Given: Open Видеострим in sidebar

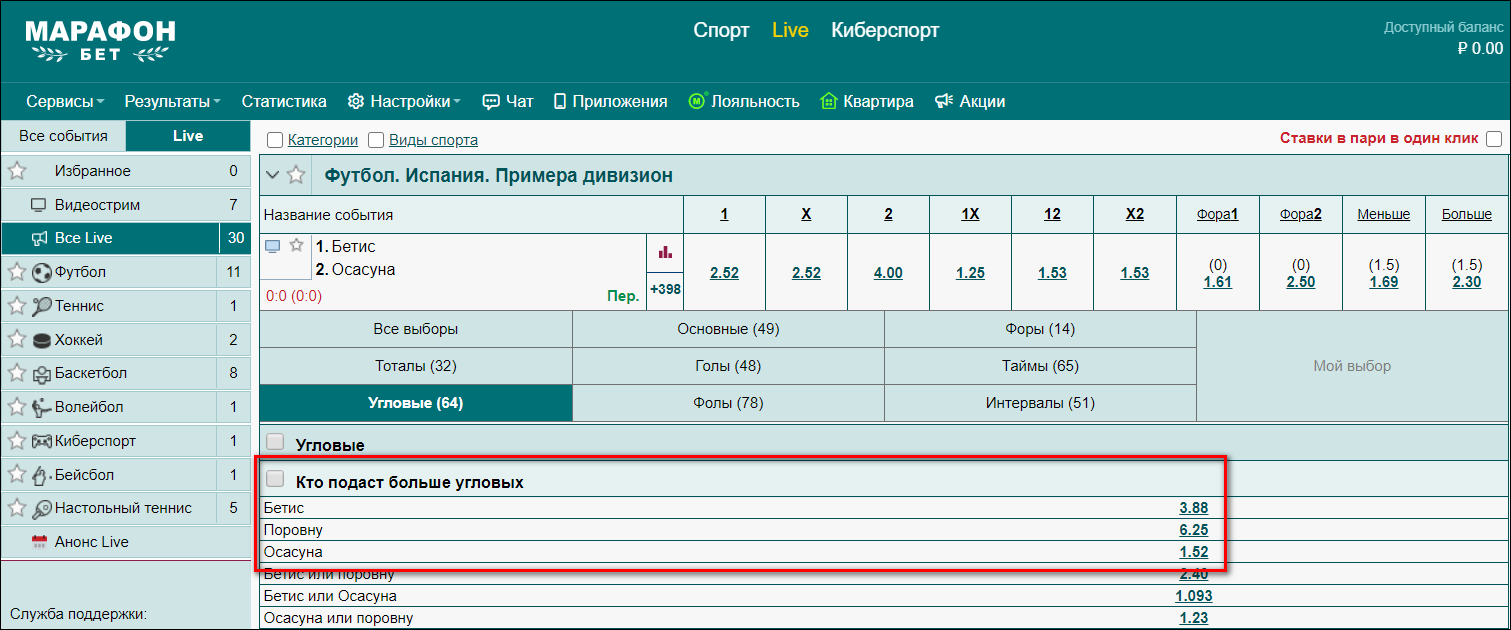Looking at the screenshot, I should (x=125, y=205).
